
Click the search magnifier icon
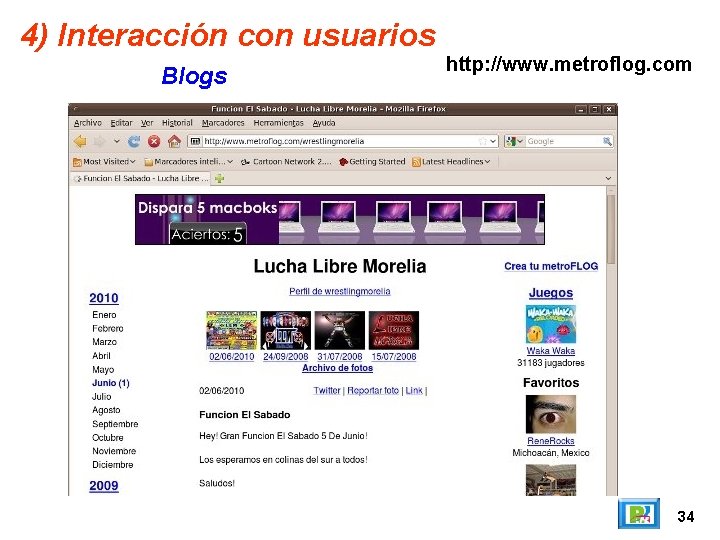[x=607, y=141]
